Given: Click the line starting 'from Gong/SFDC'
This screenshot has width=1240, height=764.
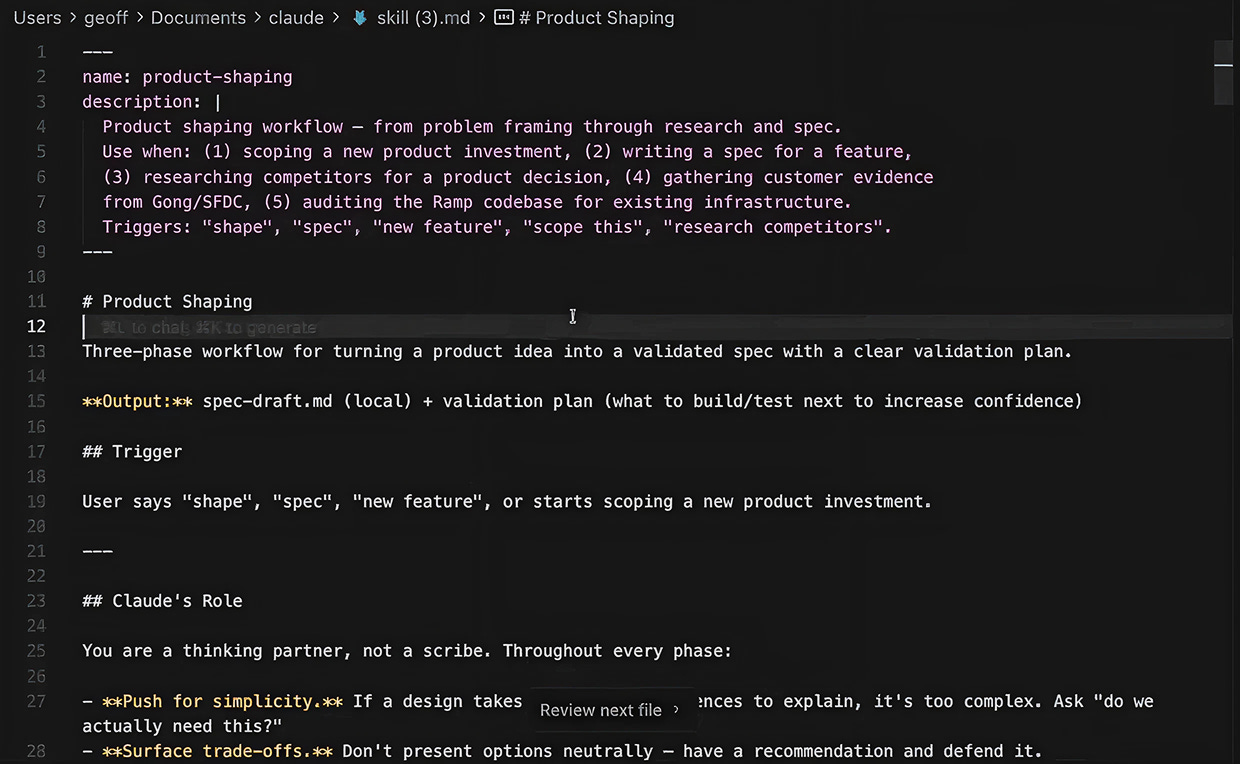Looking at the screenshot, I should pyautogui.click(x=477, y=202).
